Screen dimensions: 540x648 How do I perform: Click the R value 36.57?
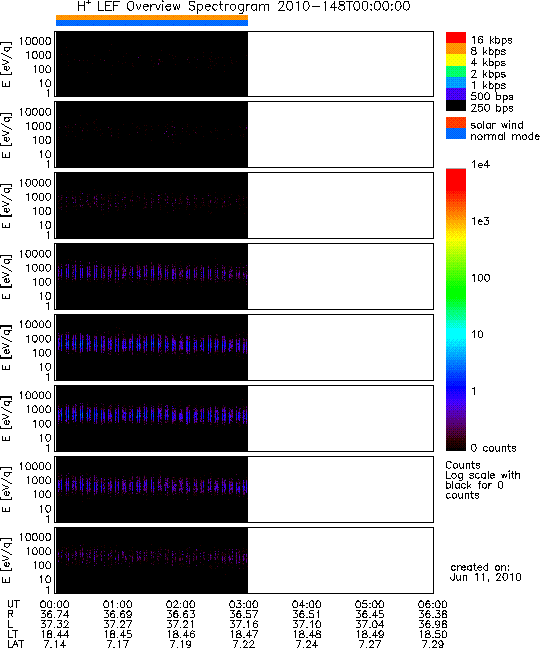(244, 615)
